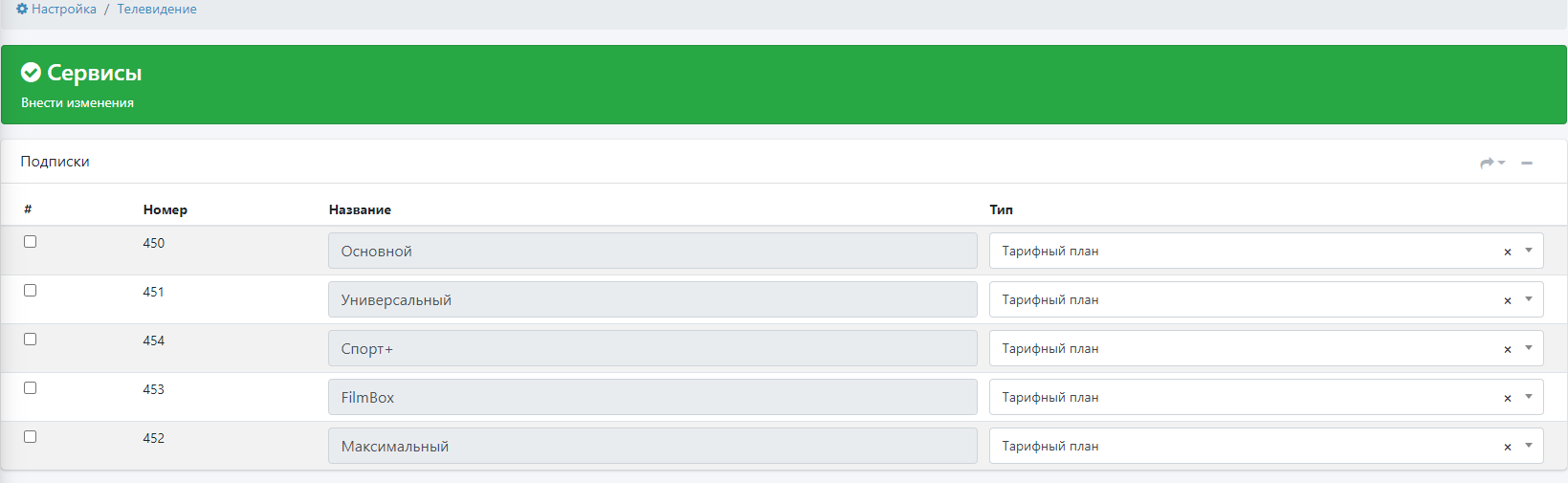
Task: Click the share arrow icon in Подписки panel
Action: (x=1488, y=163)
